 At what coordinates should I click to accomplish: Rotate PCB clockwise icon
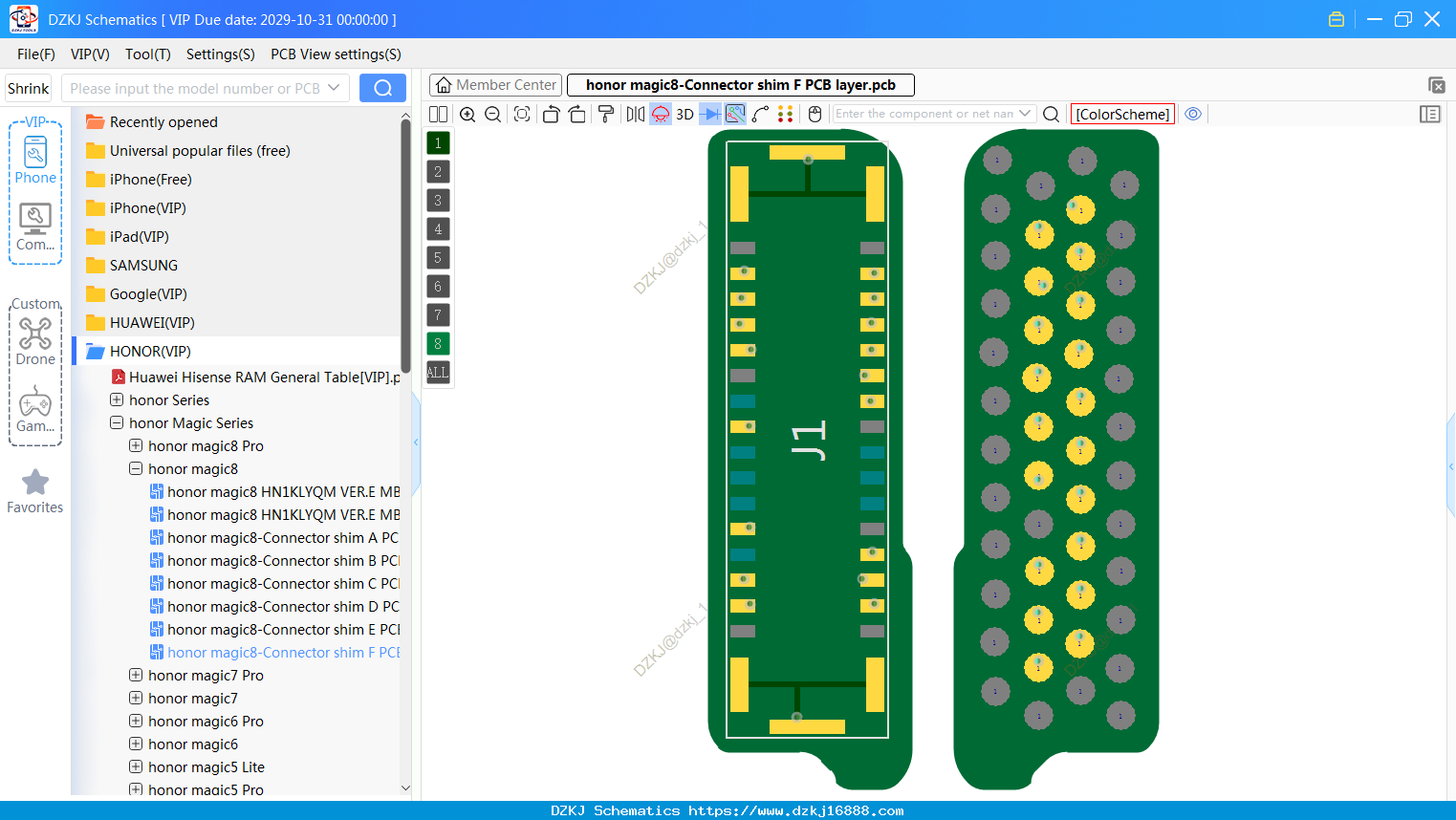pos(577,114)
